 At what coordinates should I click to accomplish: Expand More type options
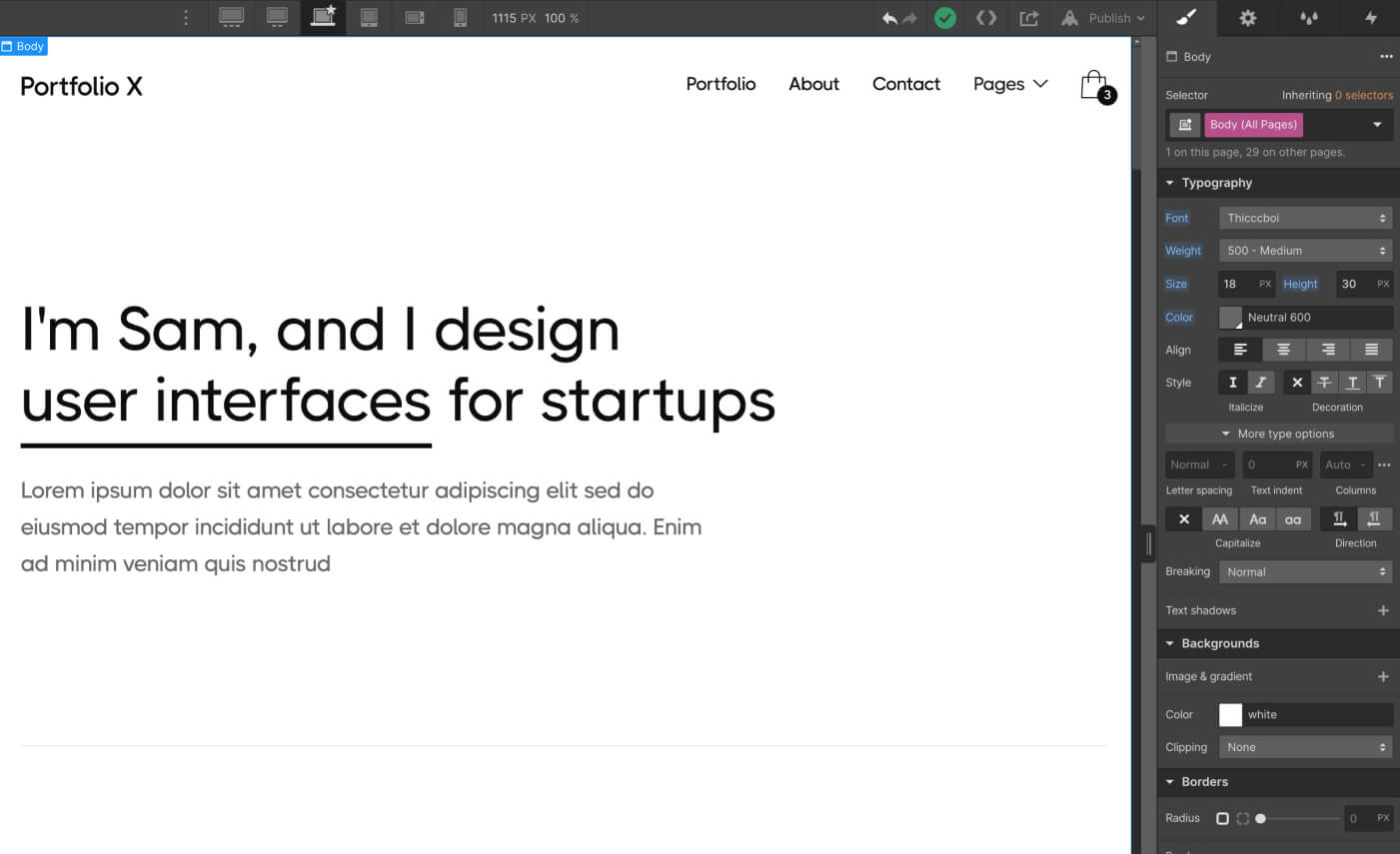pos(1278,432)
